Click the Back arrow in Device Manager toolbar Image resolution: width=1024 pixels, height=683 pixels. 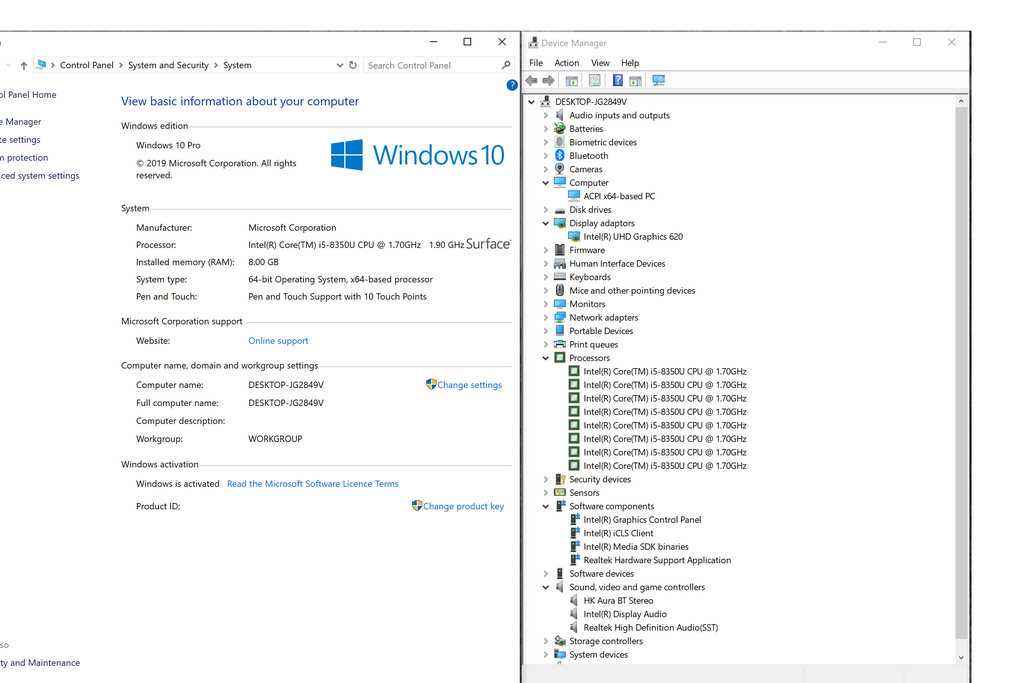coord(532,80)
